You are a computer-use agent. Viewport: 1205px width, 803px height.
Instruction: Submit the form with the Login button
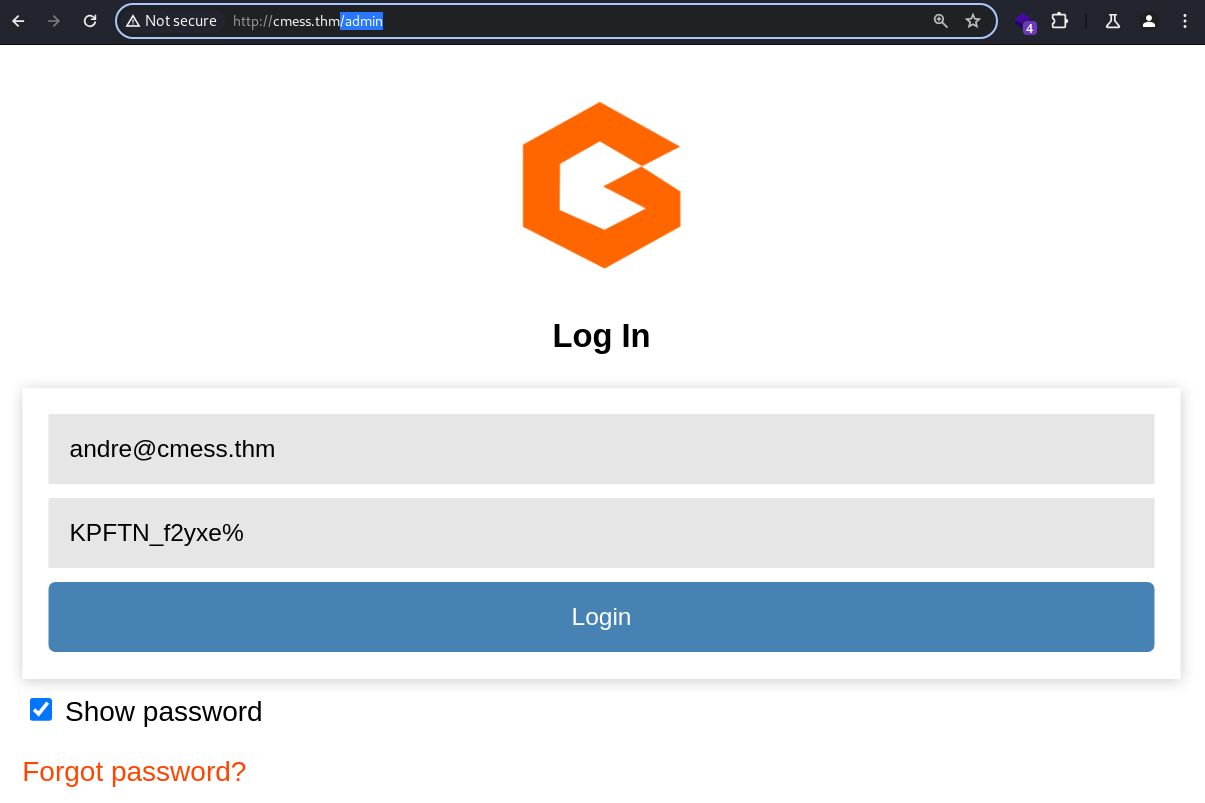601,617
